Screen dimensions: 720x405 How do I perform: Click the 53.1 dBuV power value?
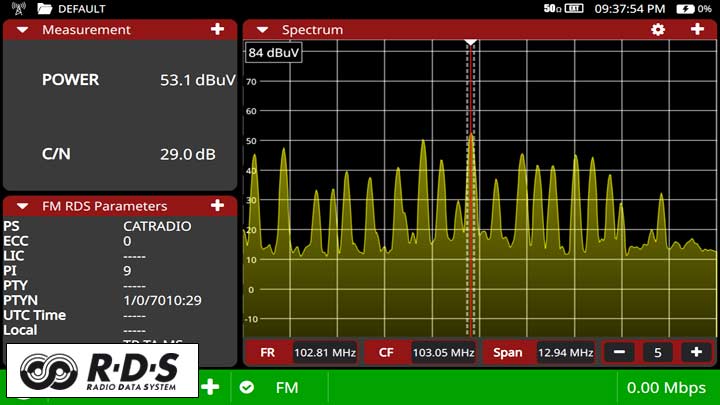(x=197, y=80)
